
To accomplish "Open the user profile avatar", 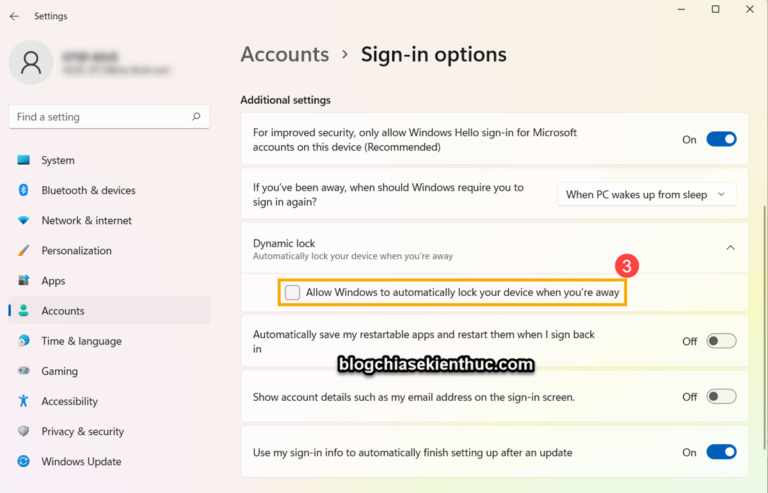I will click(x=31, y=62).
